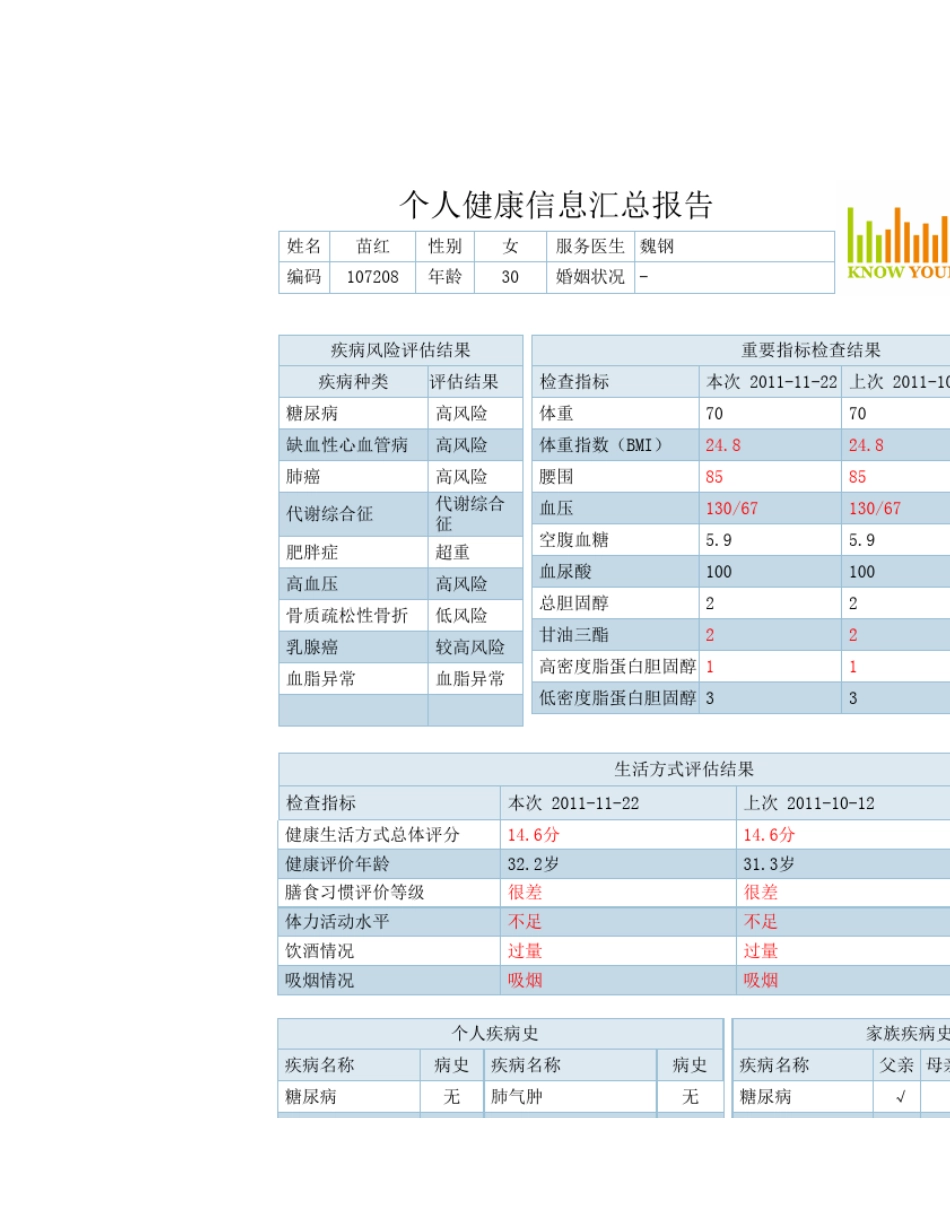Click the 婚姻状况 label

click(x=590, y=278)
